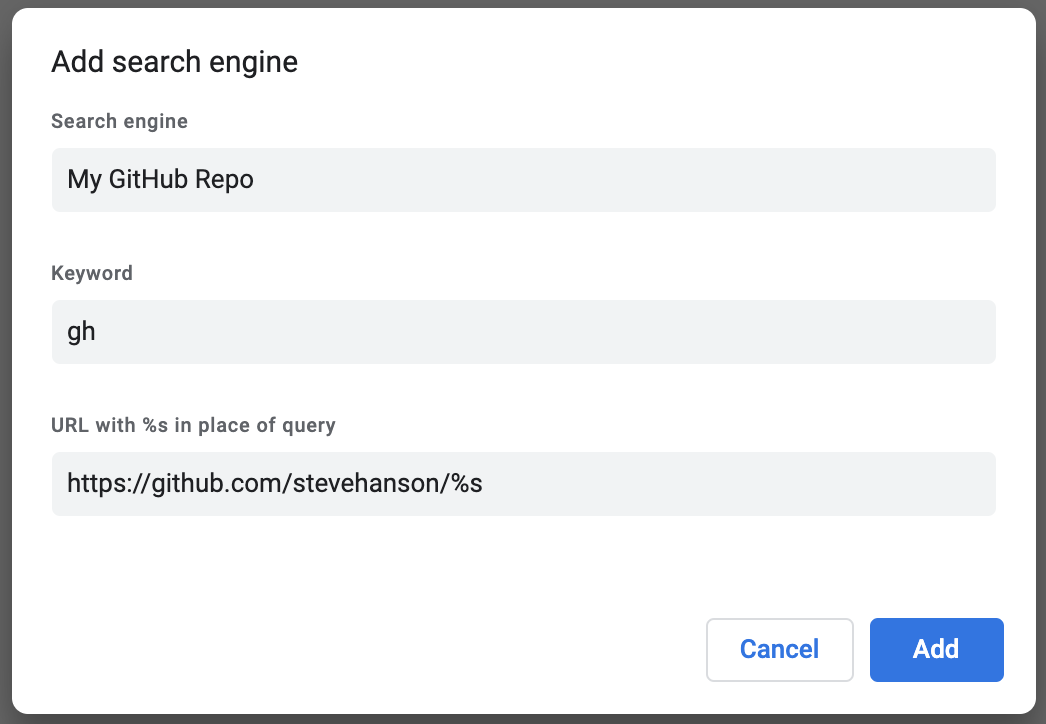
Task: Cancel the Add search engine dialog
Action: [x=779, y=649]
